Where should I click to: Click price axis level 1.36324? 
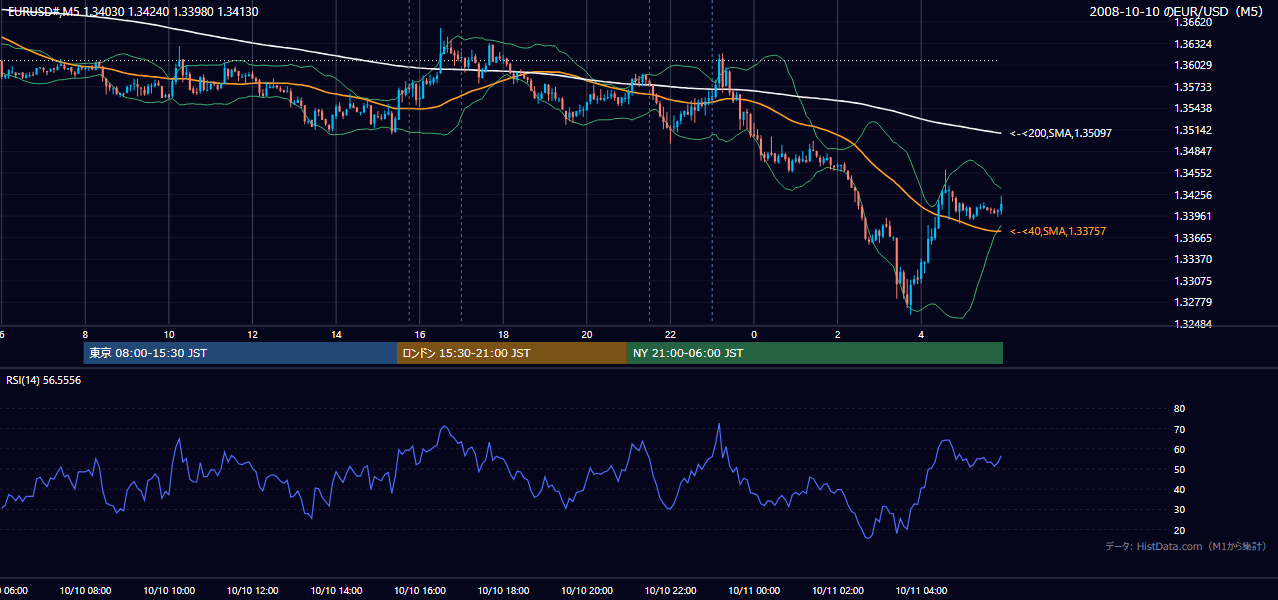click(x=1194, y=44)
